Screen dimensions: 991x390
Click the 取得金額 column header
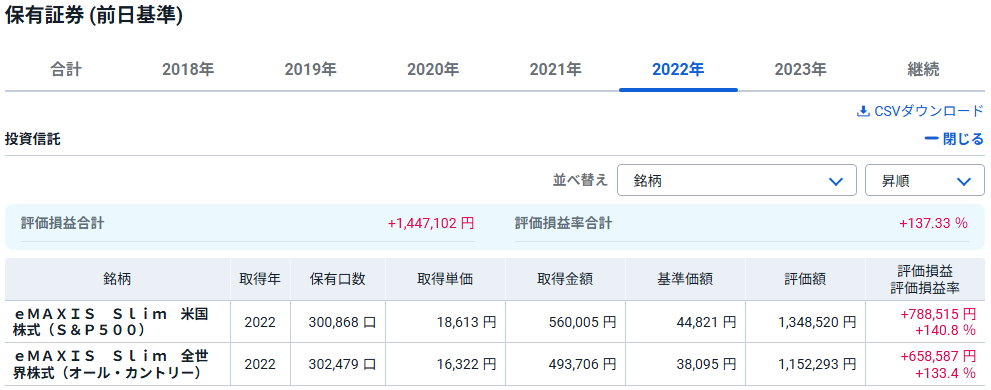[565, 279]
